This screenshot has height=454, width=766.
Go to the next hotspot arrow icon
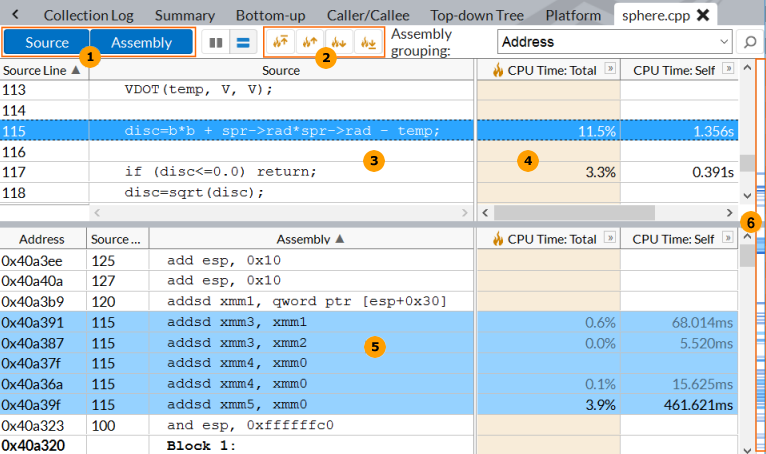click(x=339, y=42)
